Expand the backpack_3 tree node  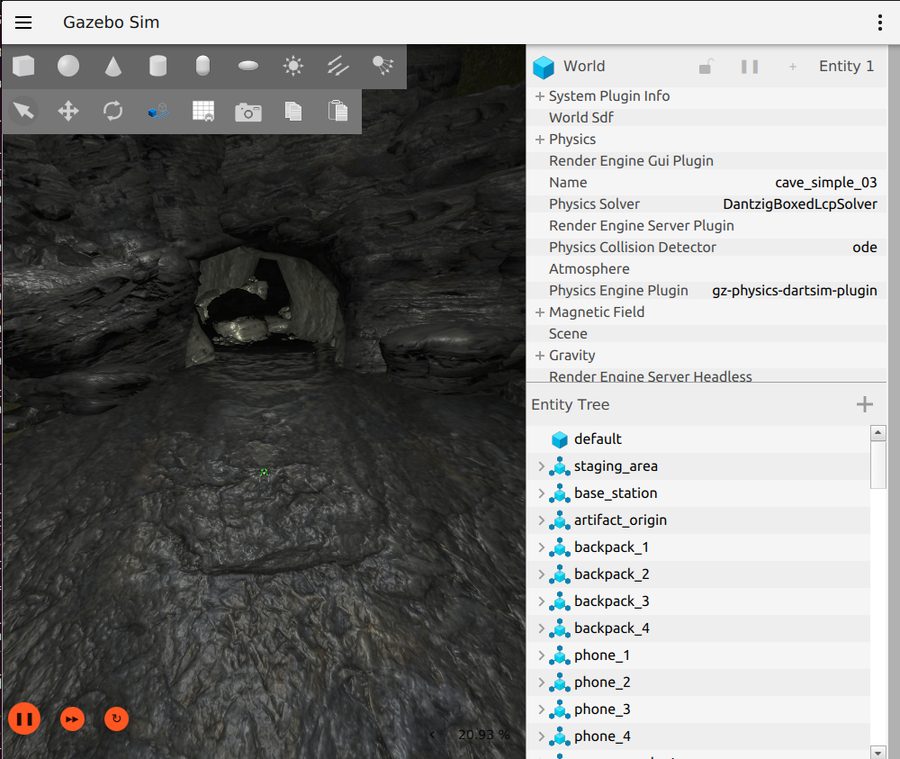[x=541, y=601]
